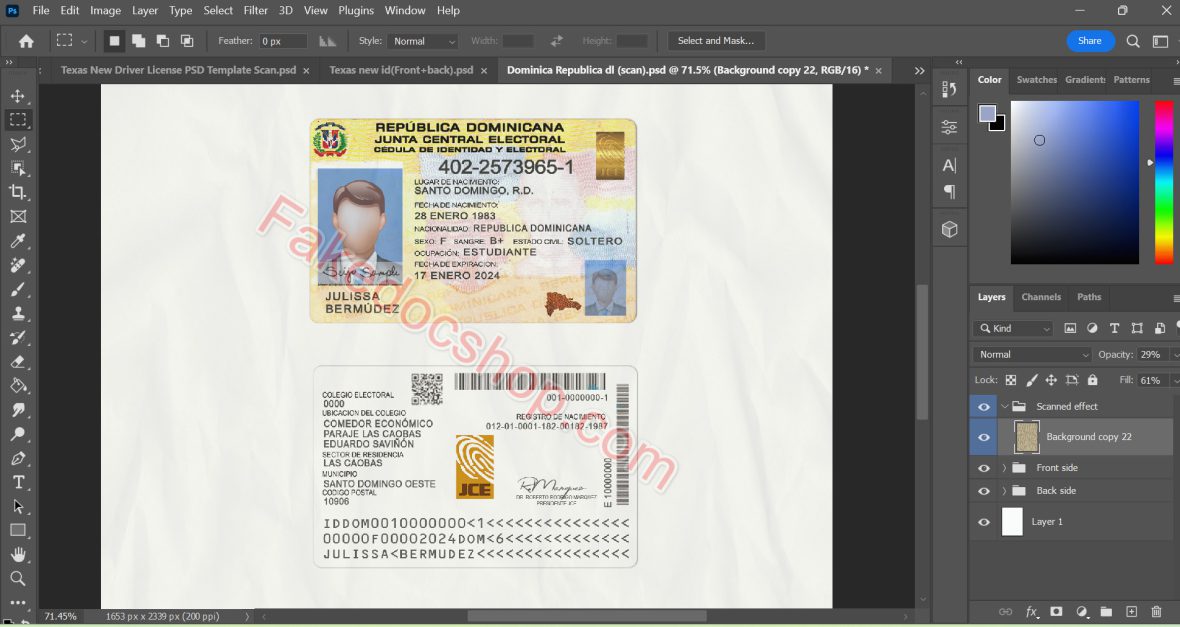The image size is (1180, 627).
Task: Click the Create new layer icon
Action: pyautogui.click(x=1131, y=612)
